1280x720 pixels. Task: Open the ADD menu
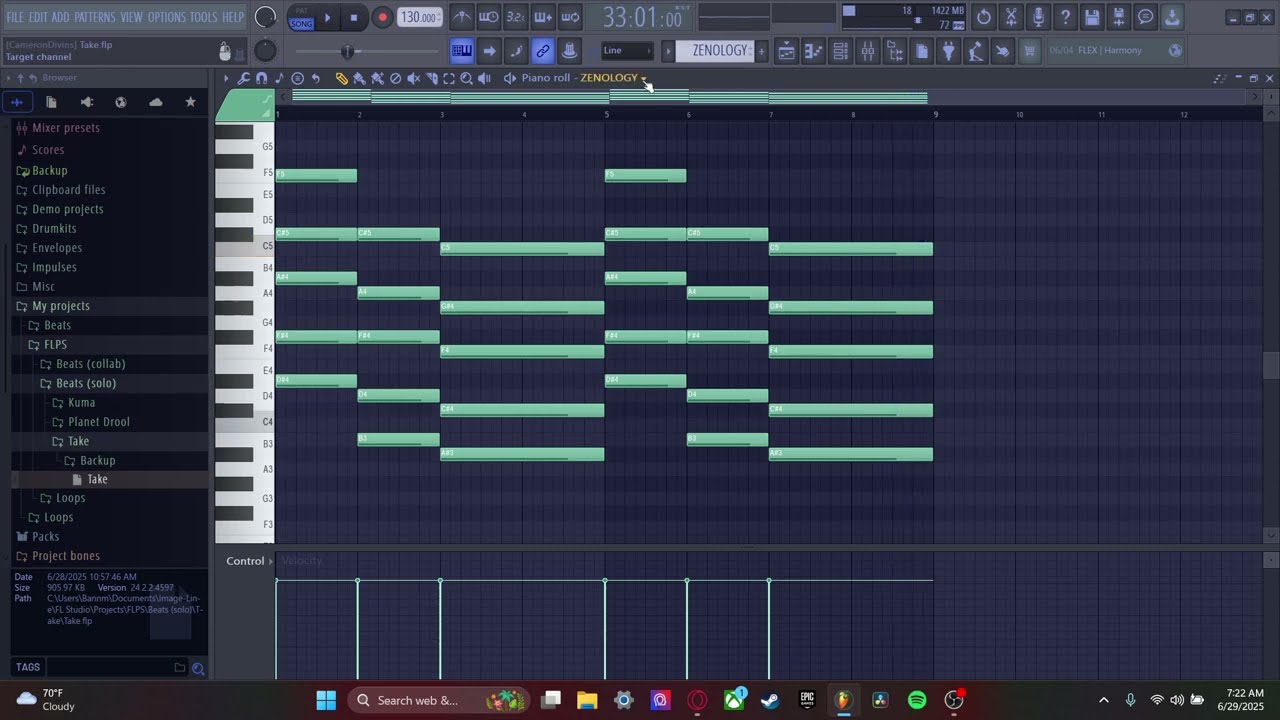(61, 17)
